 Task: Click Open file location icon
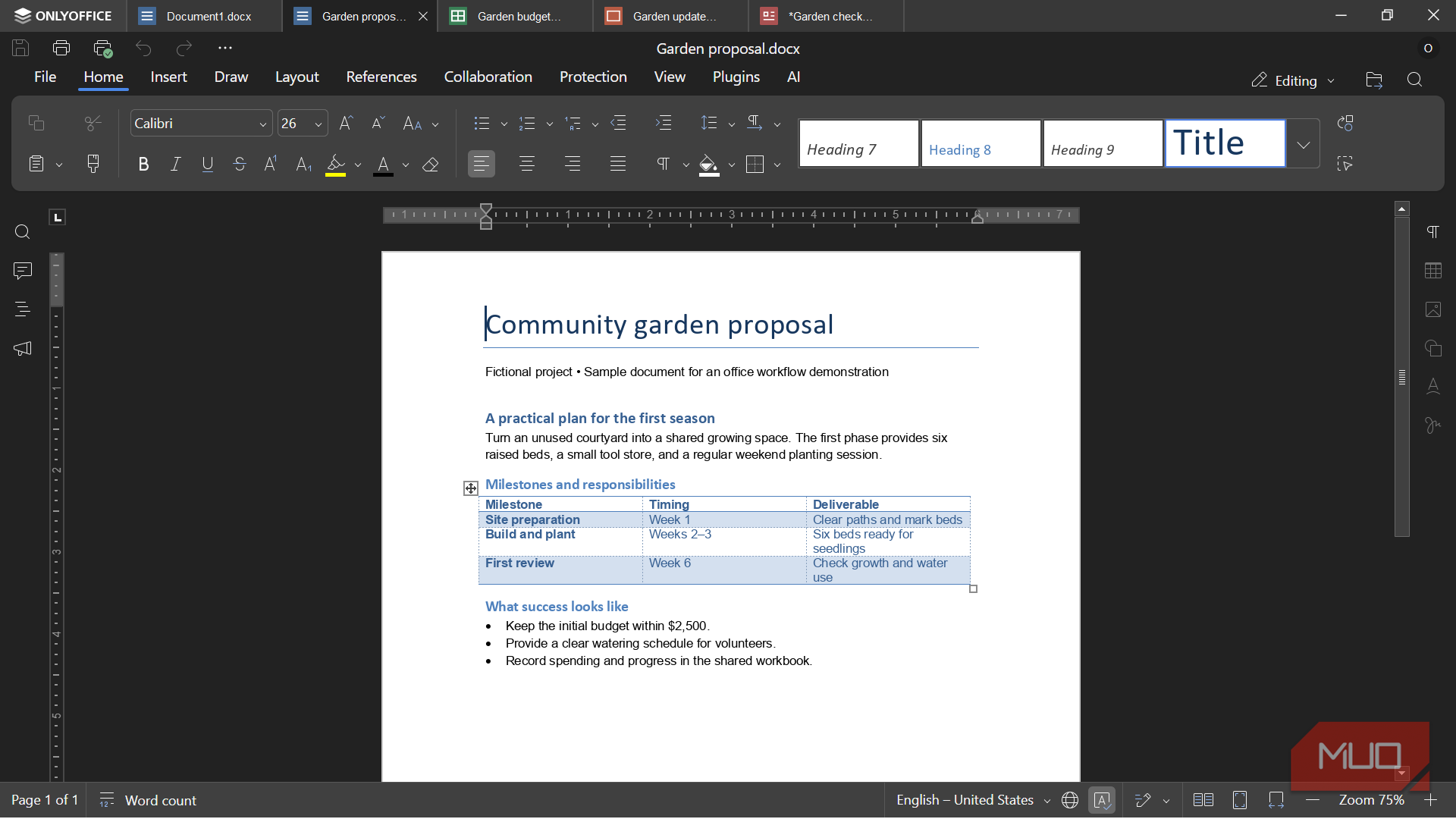[x=1374, y=80]
